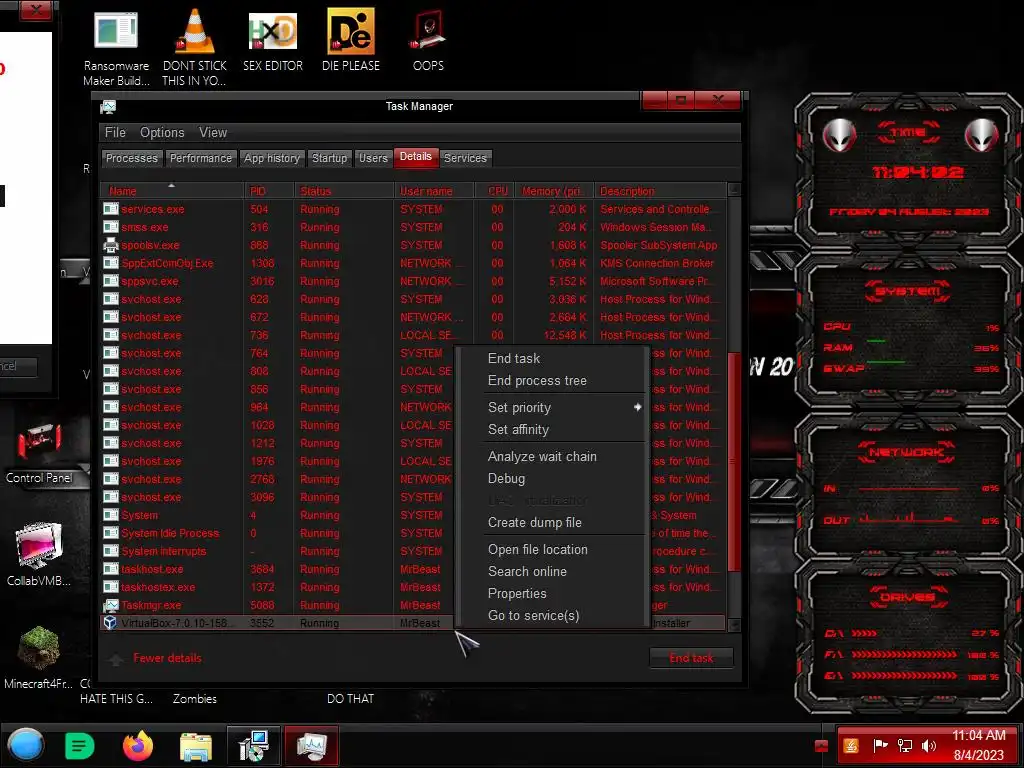Sort by the PID column header
The height and width of the screenshot is (768, 1024).
(268, 191)
